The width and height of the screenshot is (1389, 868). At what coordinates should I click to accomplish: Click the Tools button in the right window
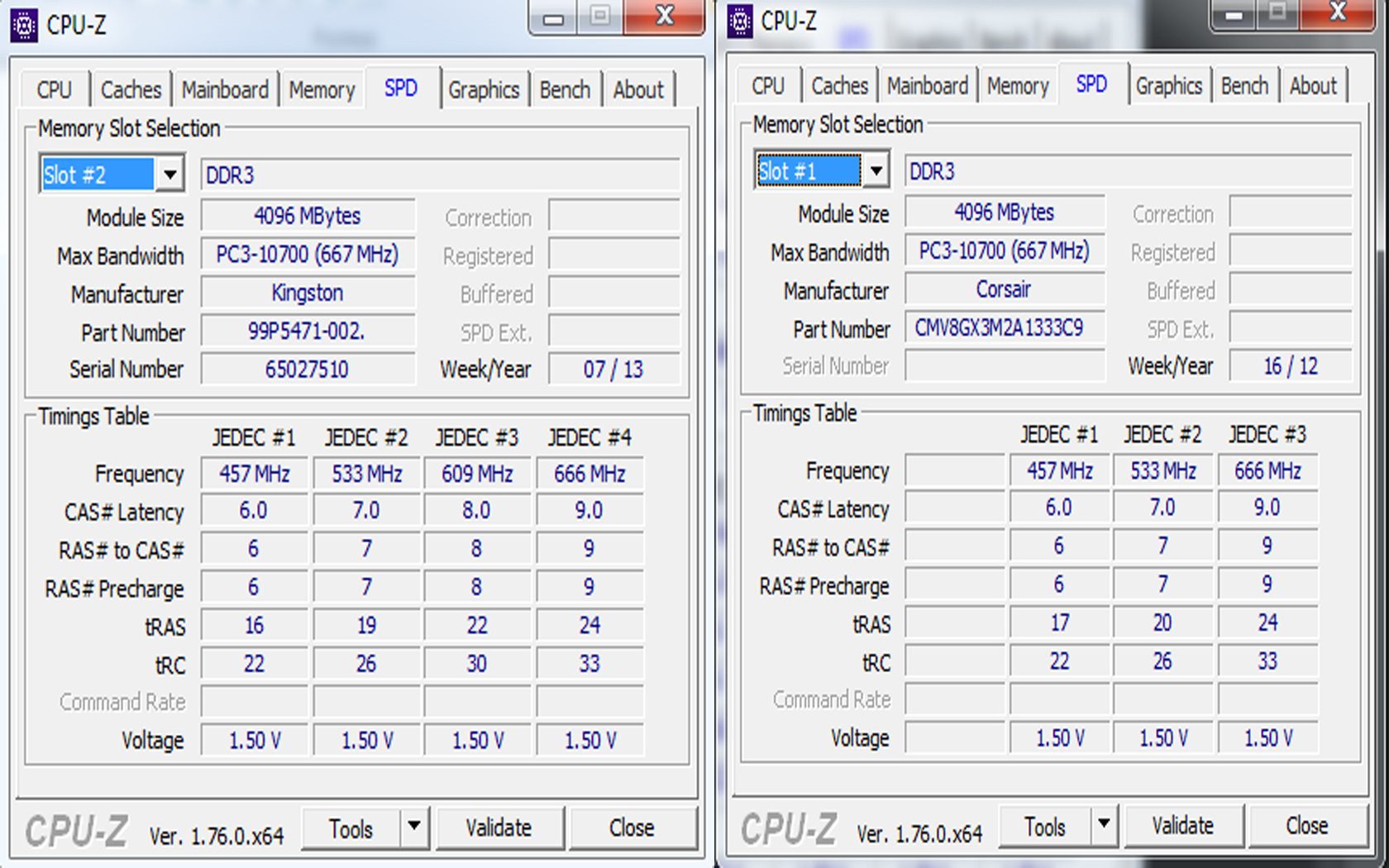1045,826
